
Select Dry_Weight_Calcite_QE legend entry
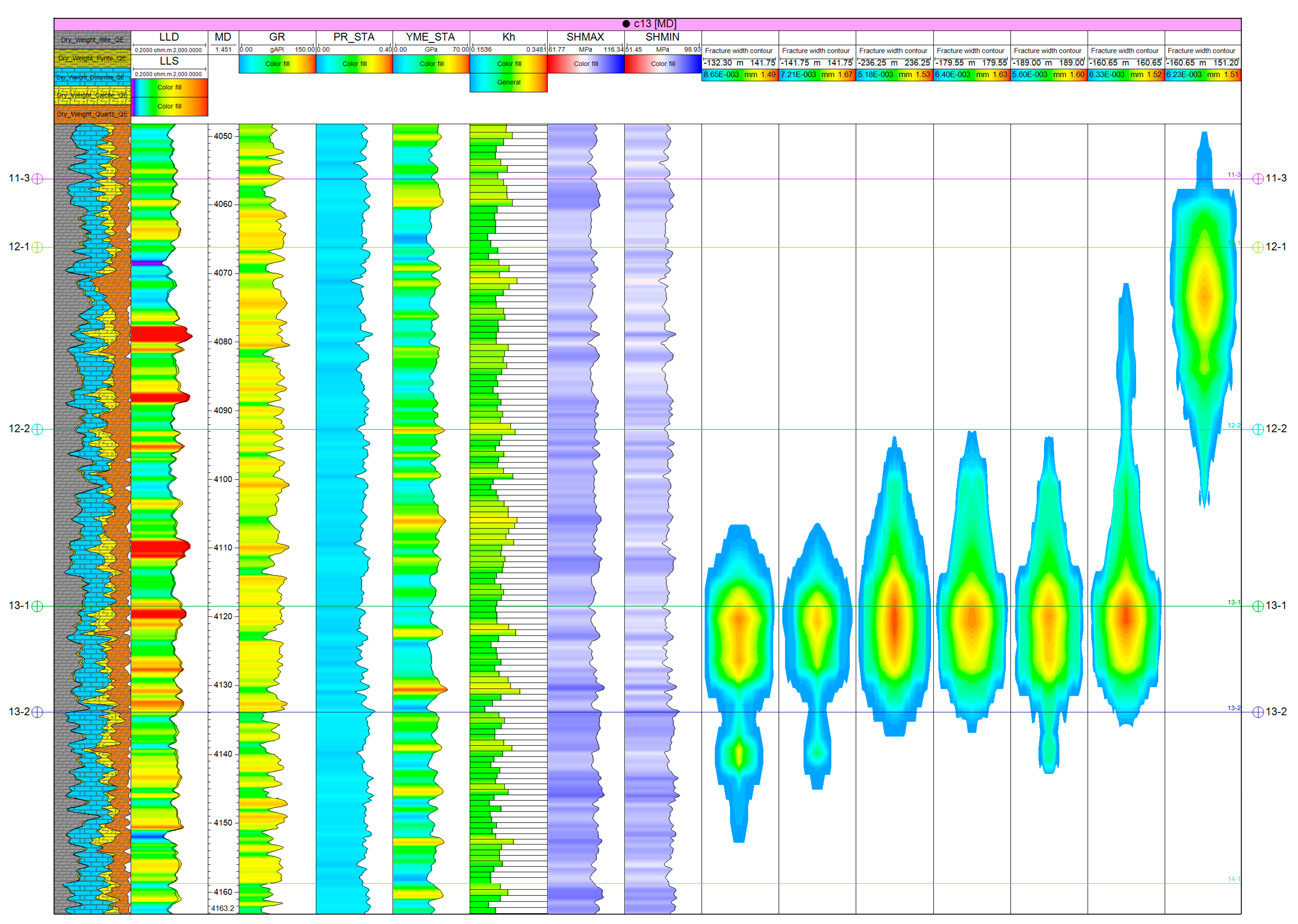pyautogui.click(x=92, y=96)
